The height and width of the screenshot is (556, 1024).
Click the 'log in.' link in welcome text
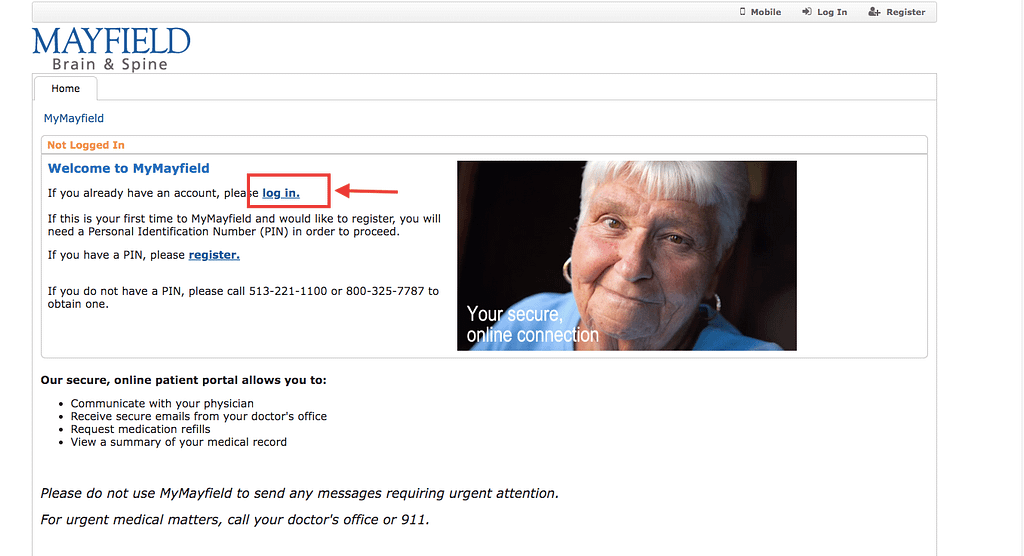pos(281,193)
